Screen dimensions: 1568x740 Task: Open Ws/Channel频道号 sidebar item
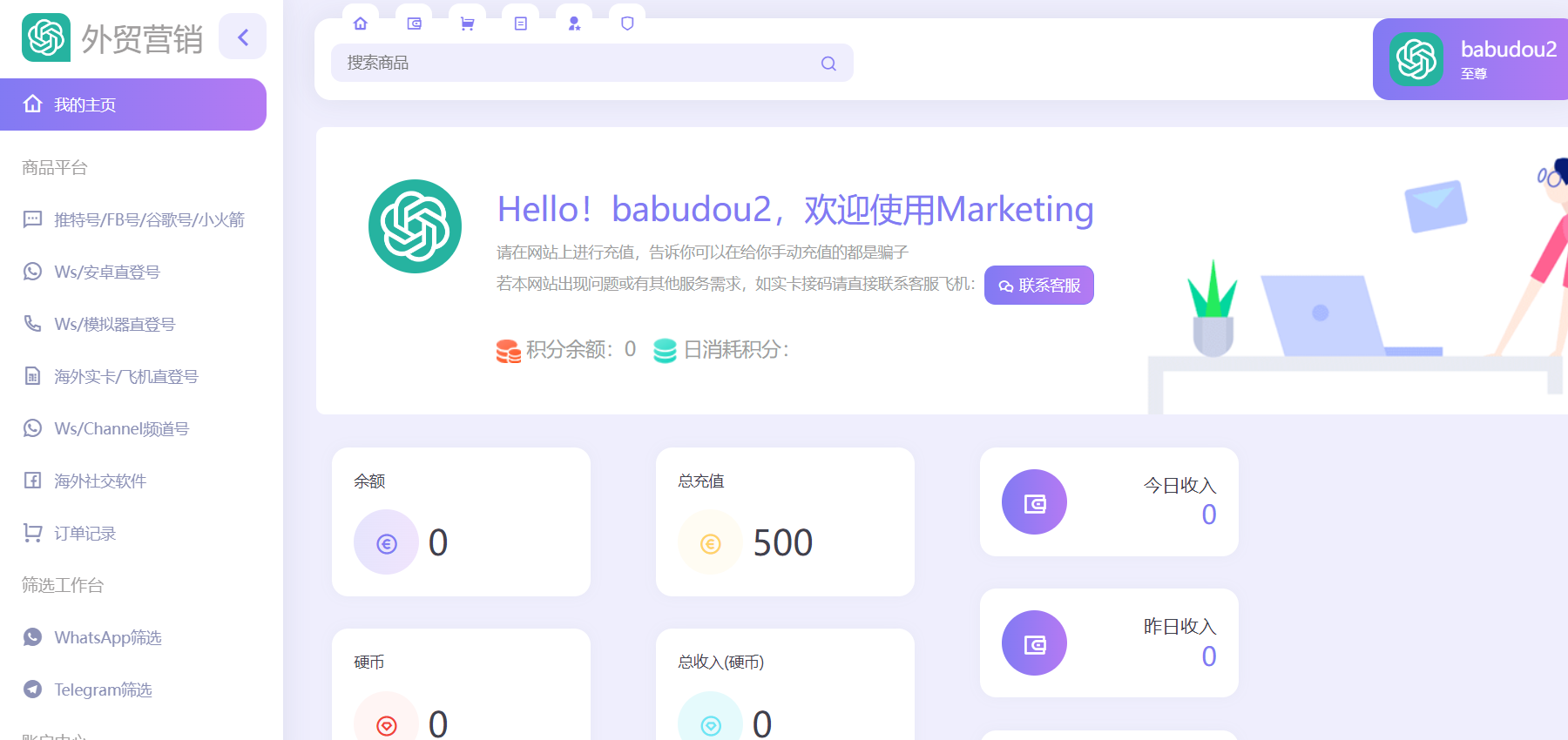pyautogui.click(x=133, y=428)
